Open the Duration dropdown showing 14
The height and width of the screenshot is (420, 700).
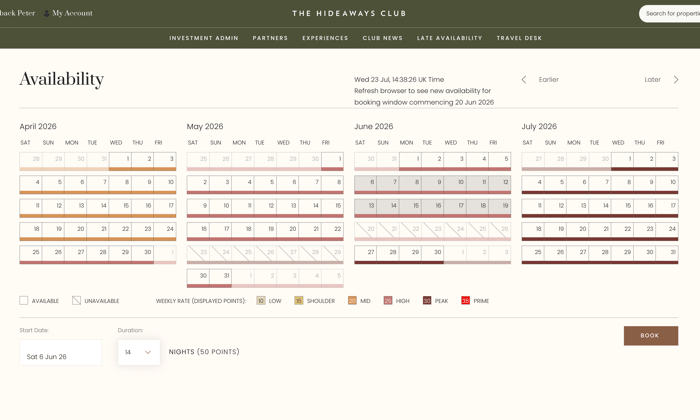(139, 352)
